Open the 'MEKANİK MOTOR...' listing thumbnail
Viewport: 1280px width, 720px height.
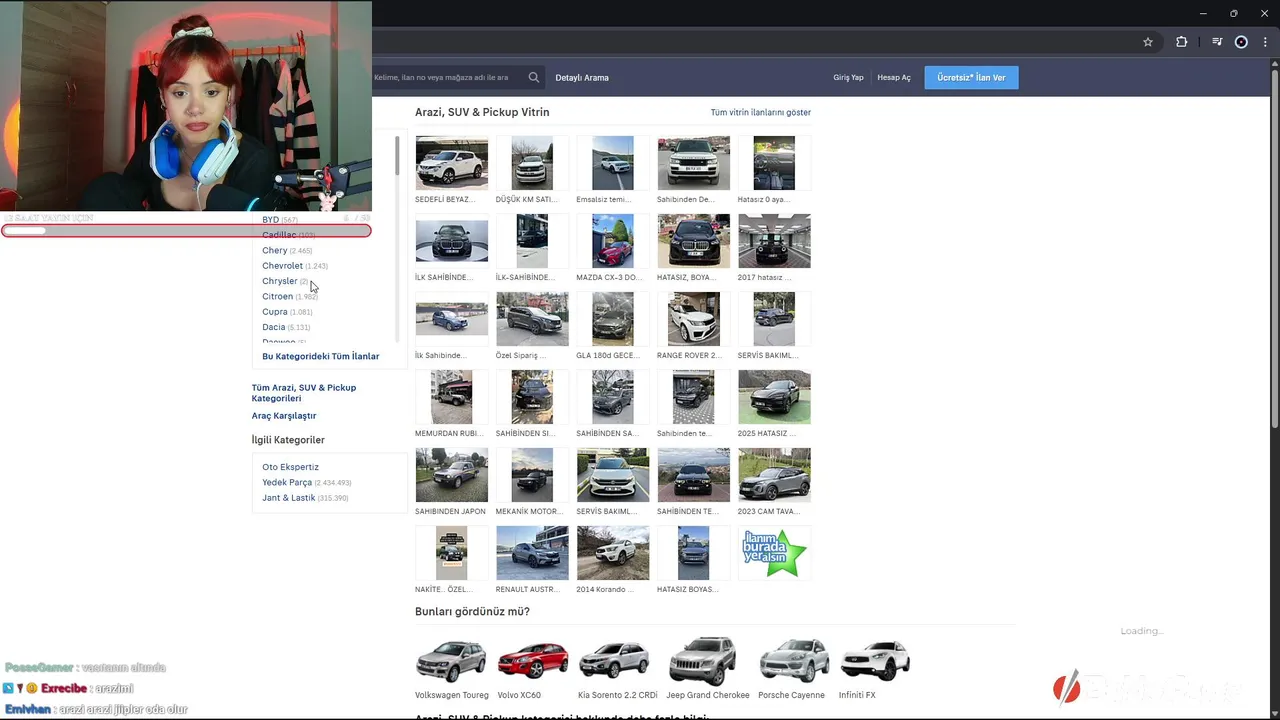point(532,475)
